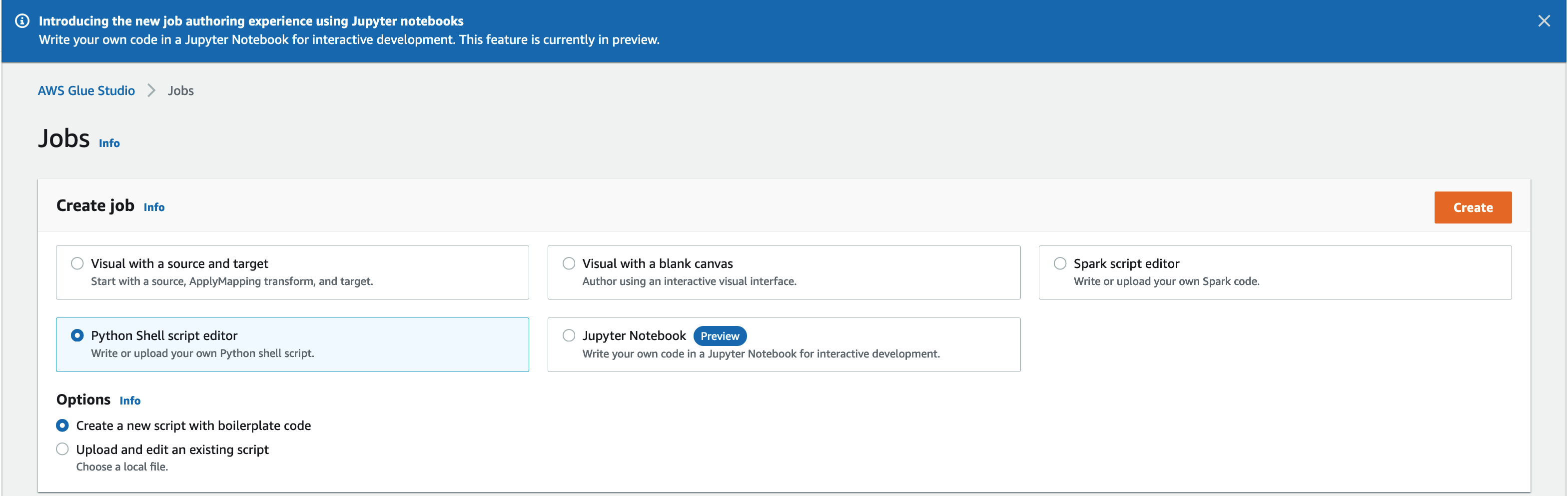Click the orange Create button
Screen dimensions: 1568x496
1473,208
